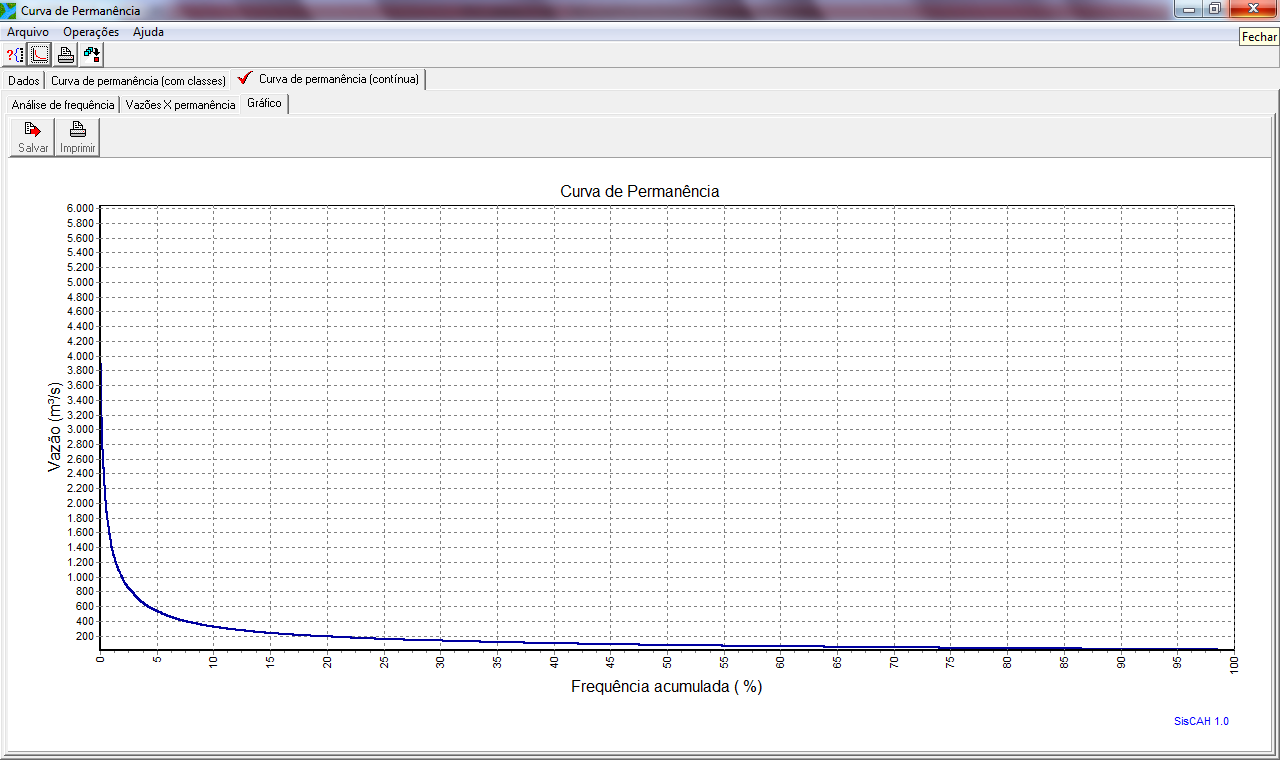Open the Vazões X permanência sub-tab
The image size is (1280, 760).
point(180,105)
